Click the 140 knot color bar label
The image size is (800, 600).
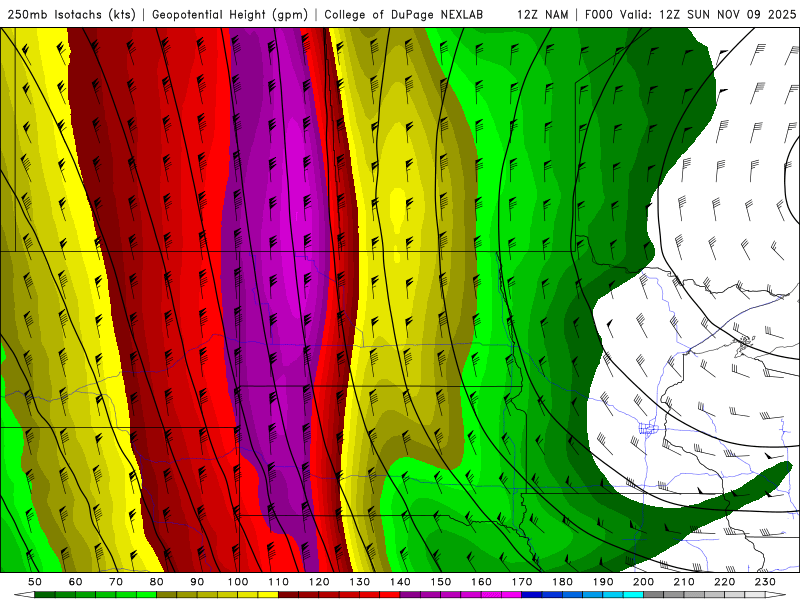[x=400, y=582]
